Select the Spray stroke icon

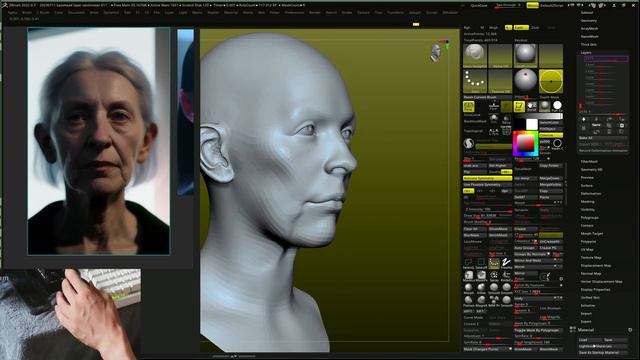(494, 276)
